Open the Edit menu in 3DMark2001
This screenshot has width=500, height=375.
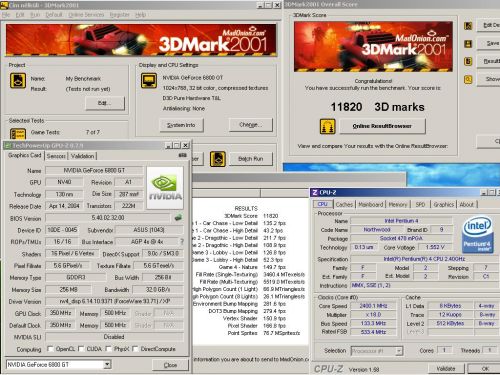pos(20,15)
